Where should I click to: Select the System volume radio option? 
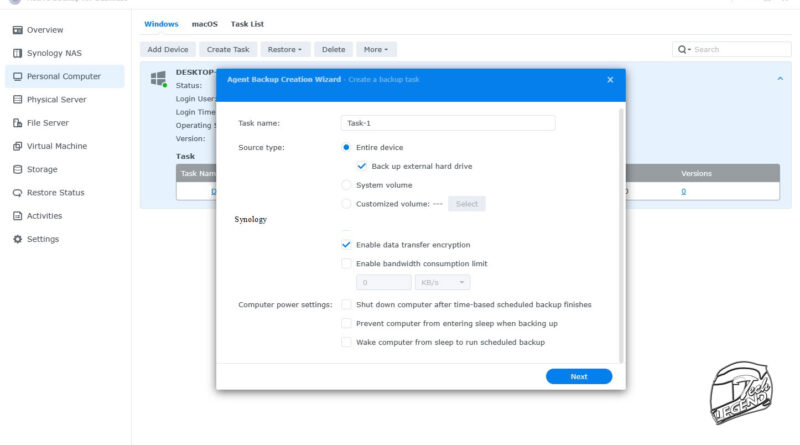click(x=347, y=185)
